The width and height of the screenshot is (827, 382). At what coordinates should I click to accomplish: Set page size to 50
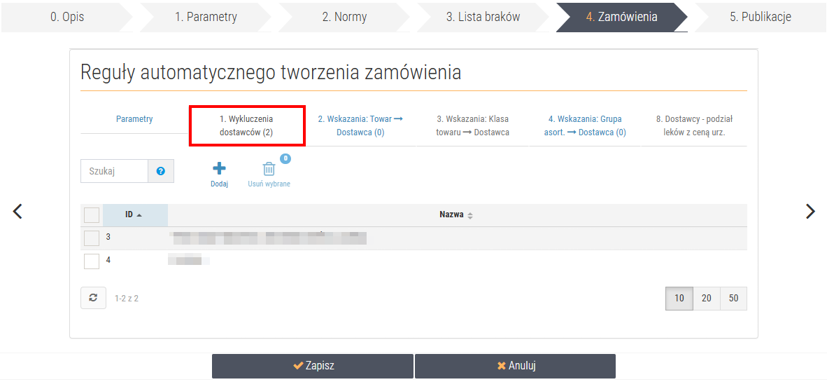[x=733, y=299]
